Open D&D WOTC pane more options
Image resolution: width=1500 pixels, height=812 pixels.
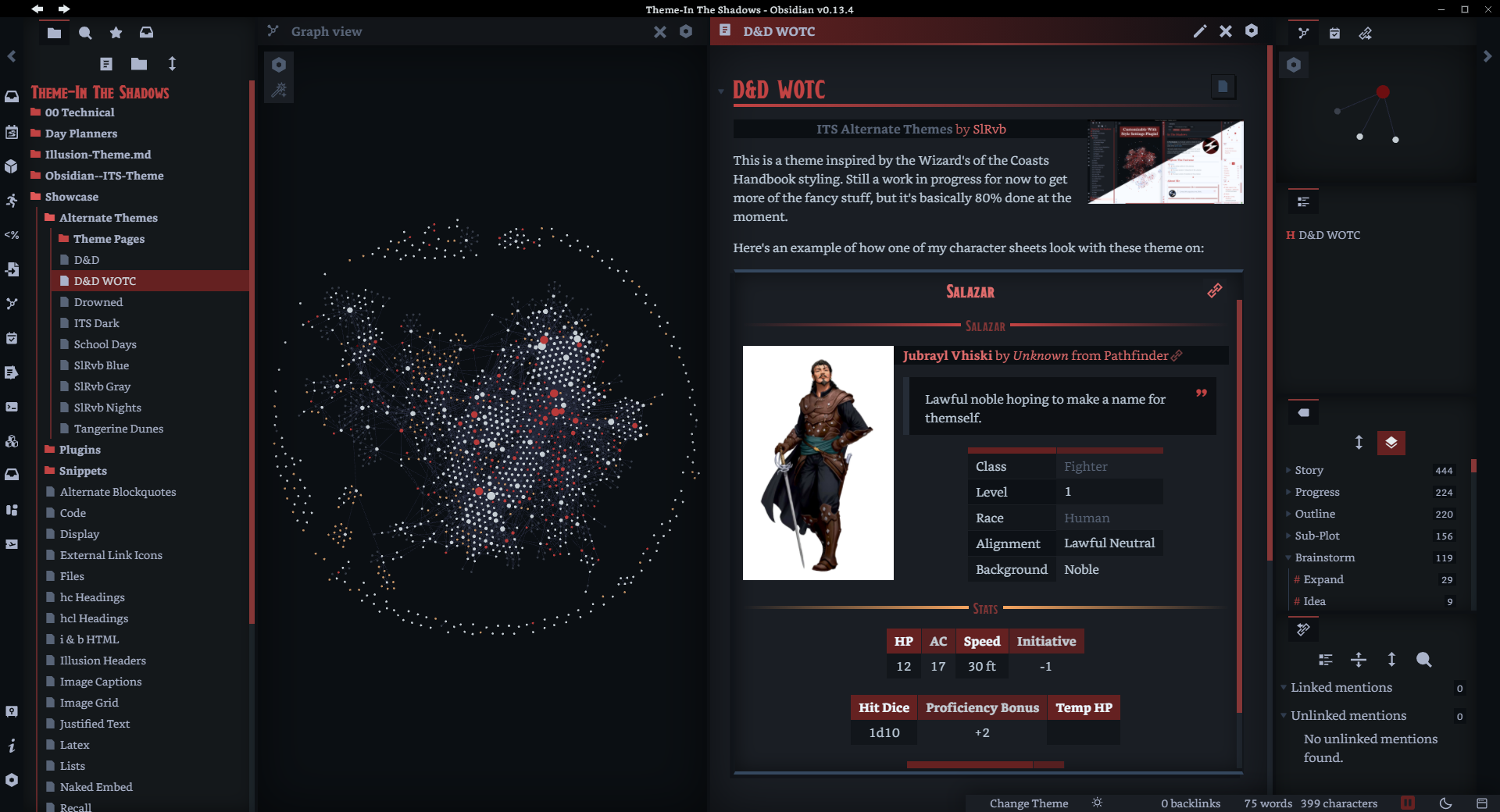click(1252, 30)
